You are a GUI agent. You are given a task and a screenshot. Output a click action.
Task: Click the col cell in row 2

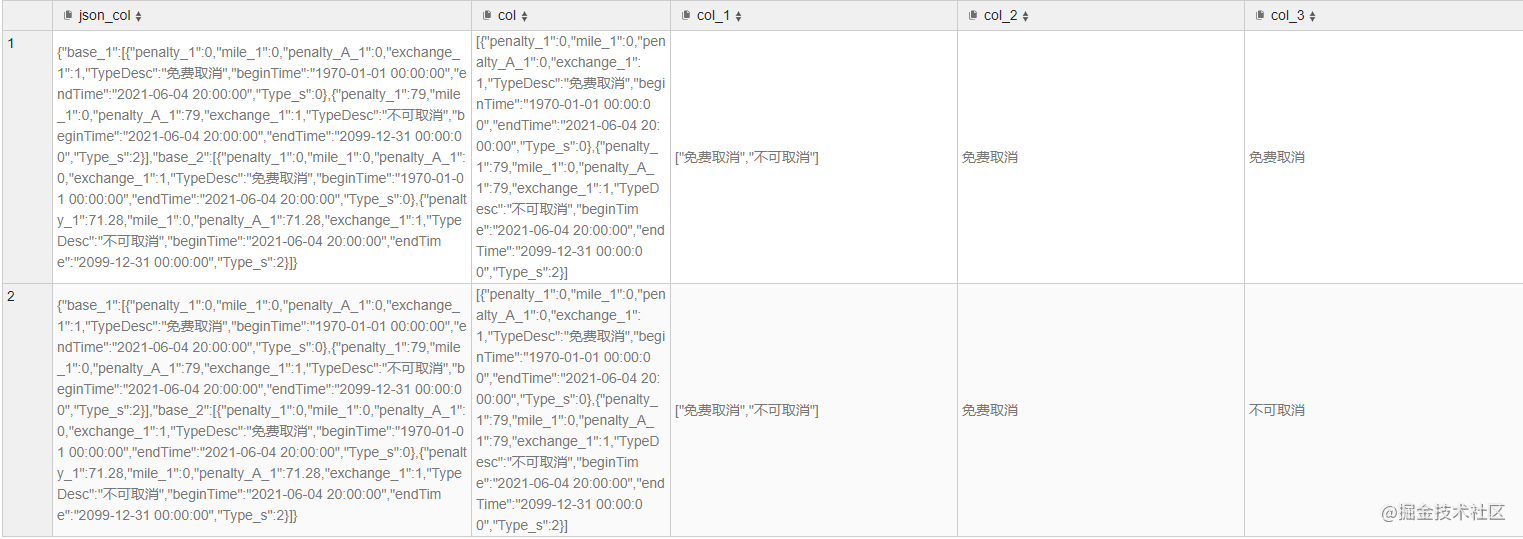[x=571, y=410]
